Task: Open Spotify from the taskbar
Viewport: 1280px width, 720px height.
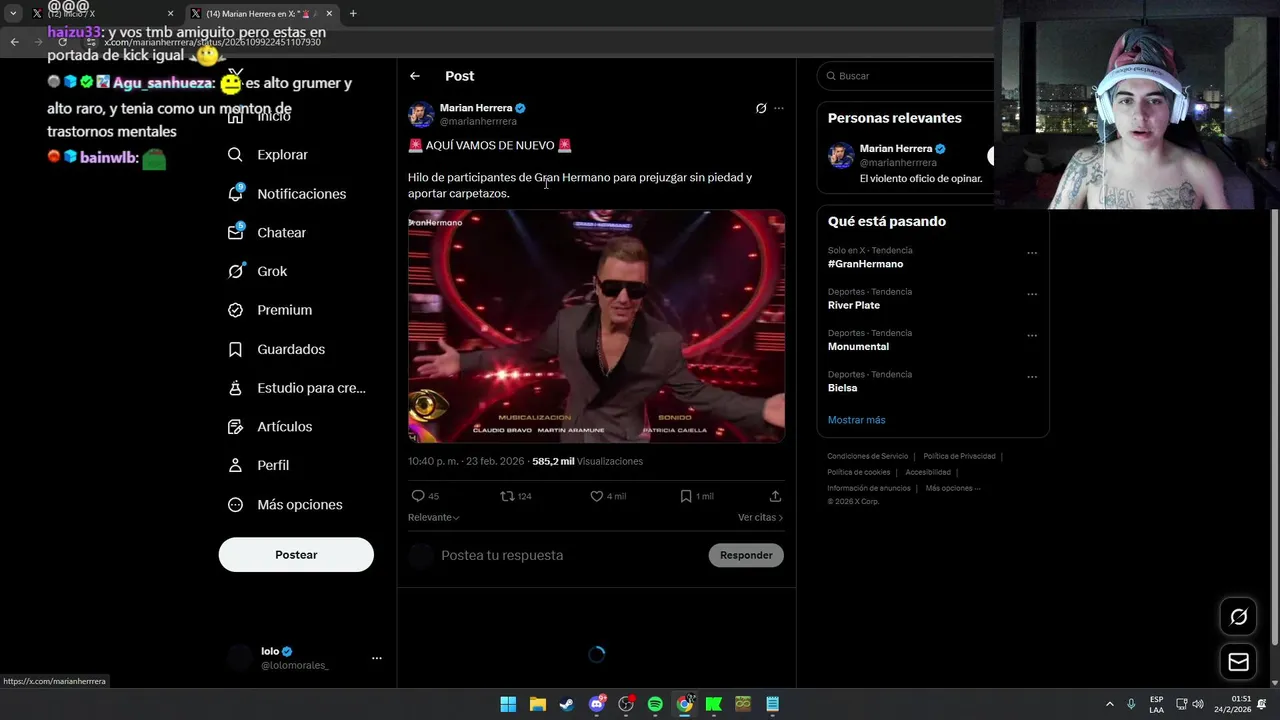Action: click(655, 704)
